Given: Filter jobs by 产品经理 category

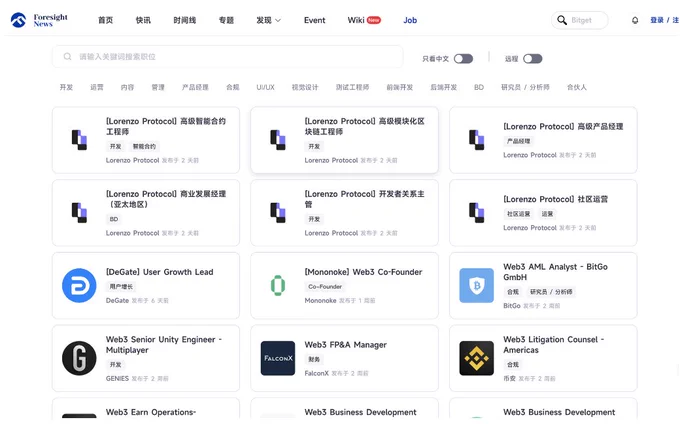Looking at the screenshot, I should [x=195, y=87].
